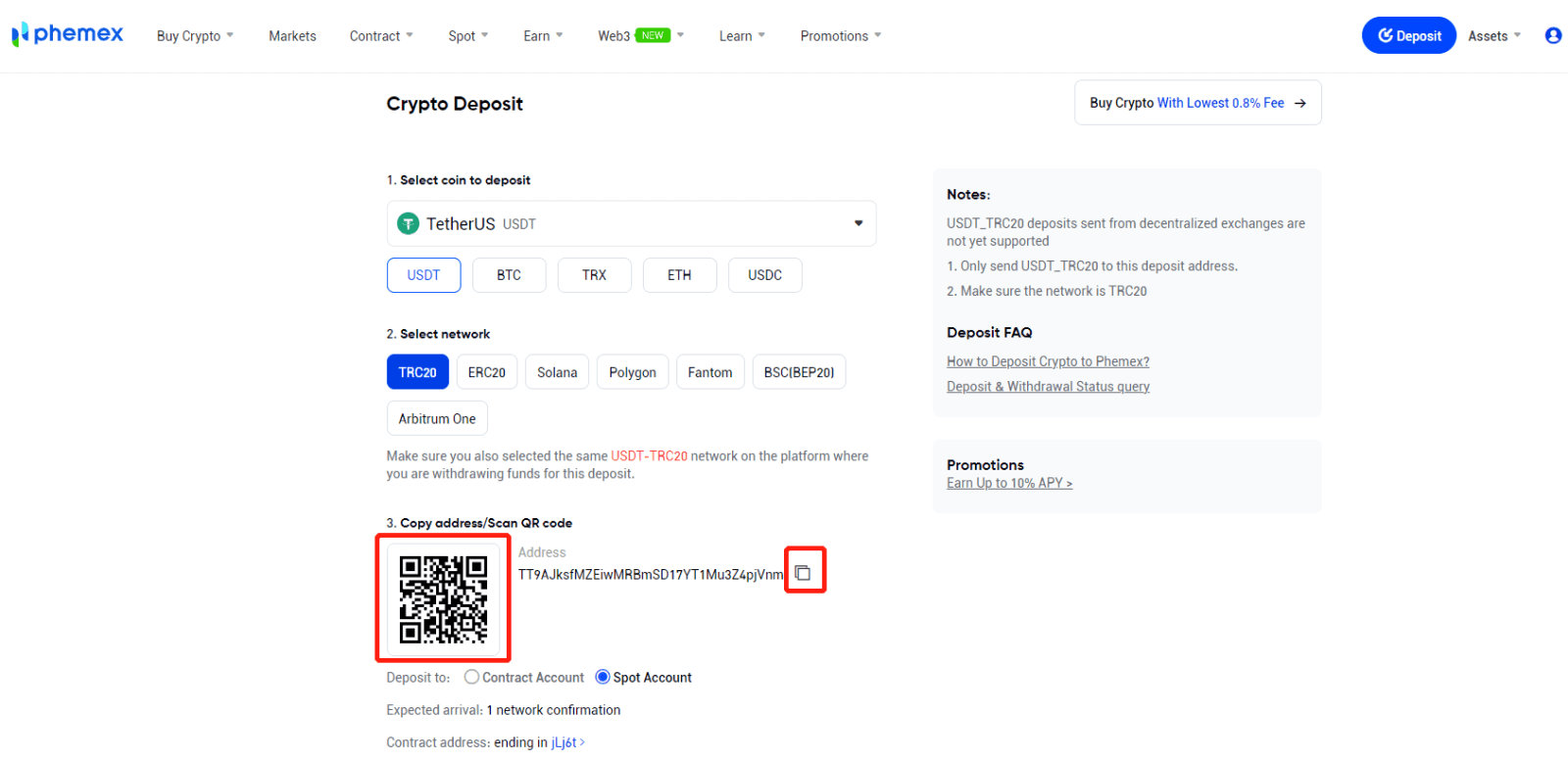Open the Web3 menu

coord(640,36)
